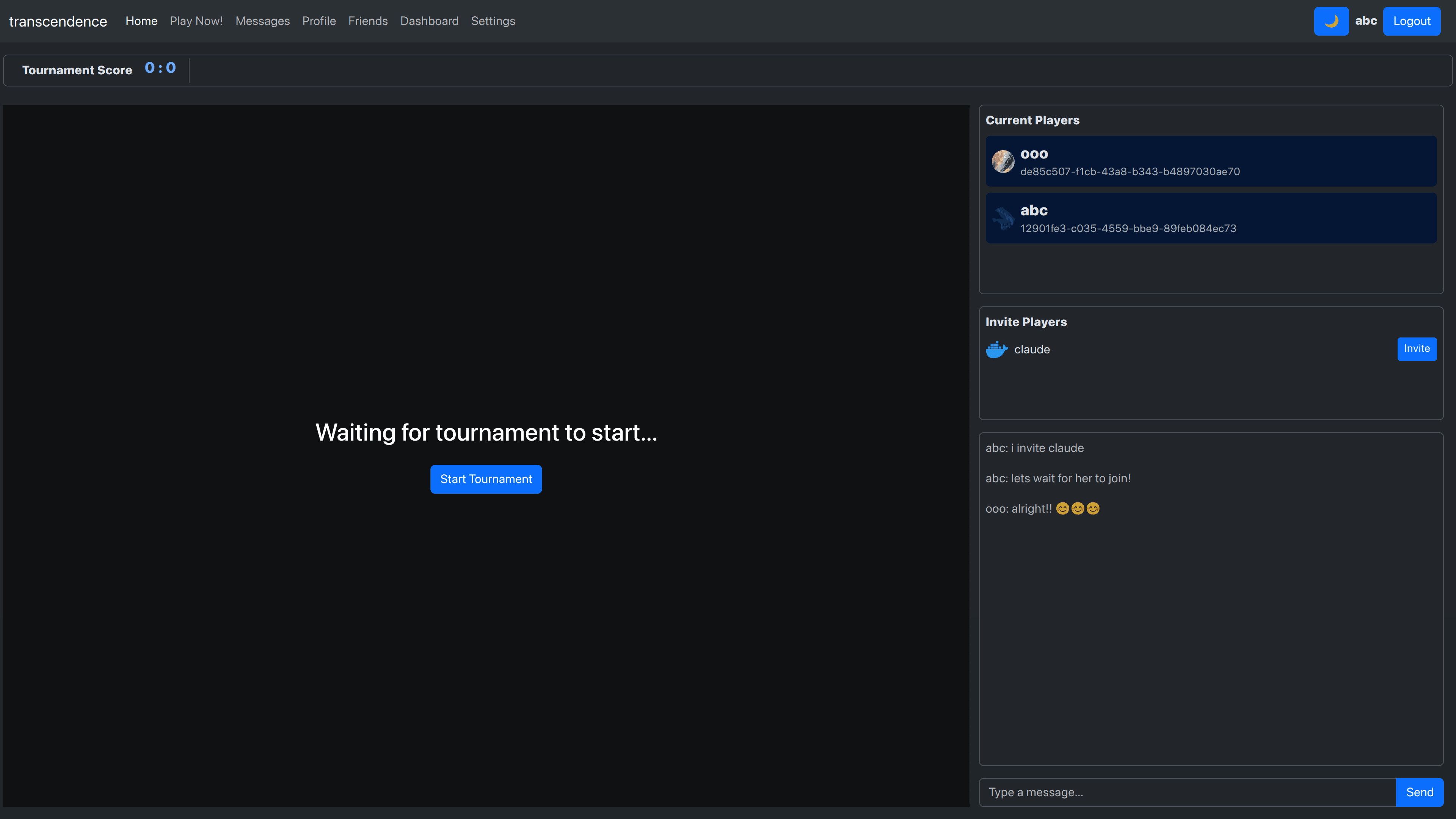Screen dimensions: 1456x819
Task: Open the Messages page
Action: point(262,21)
